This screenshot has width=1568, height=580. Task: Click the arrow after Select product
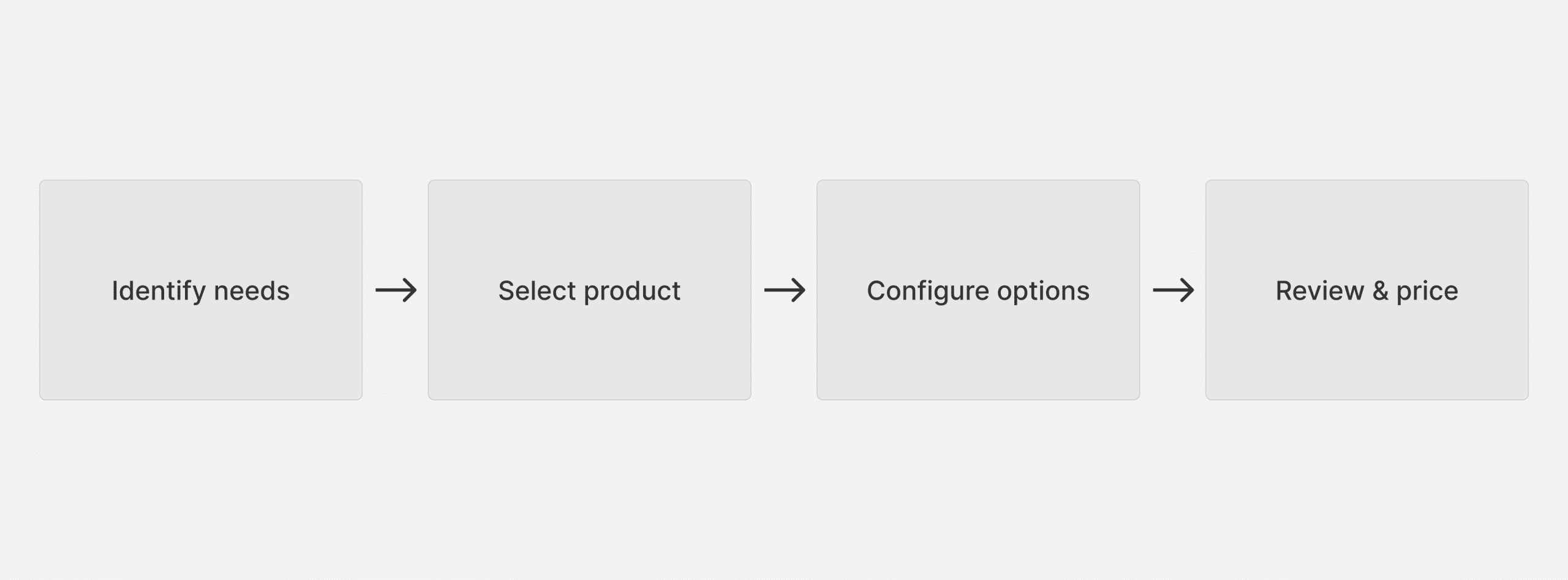click(x=785, y=290)
